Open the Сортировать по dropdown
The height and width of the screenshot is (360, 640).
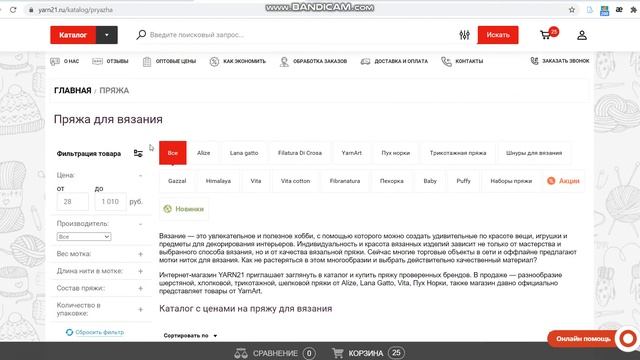tap(190, 336)
